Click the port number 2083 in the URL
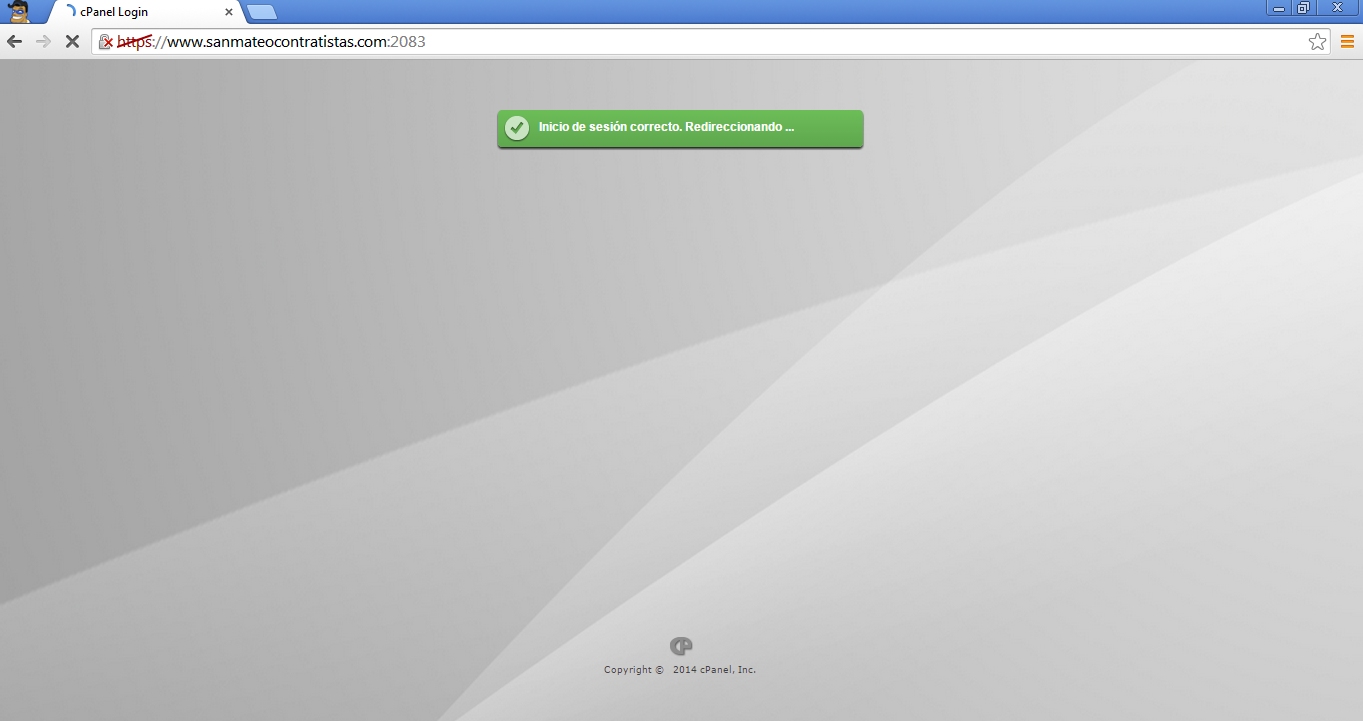The height and width of the screenshot is (721, 1363). click(410, 42)
